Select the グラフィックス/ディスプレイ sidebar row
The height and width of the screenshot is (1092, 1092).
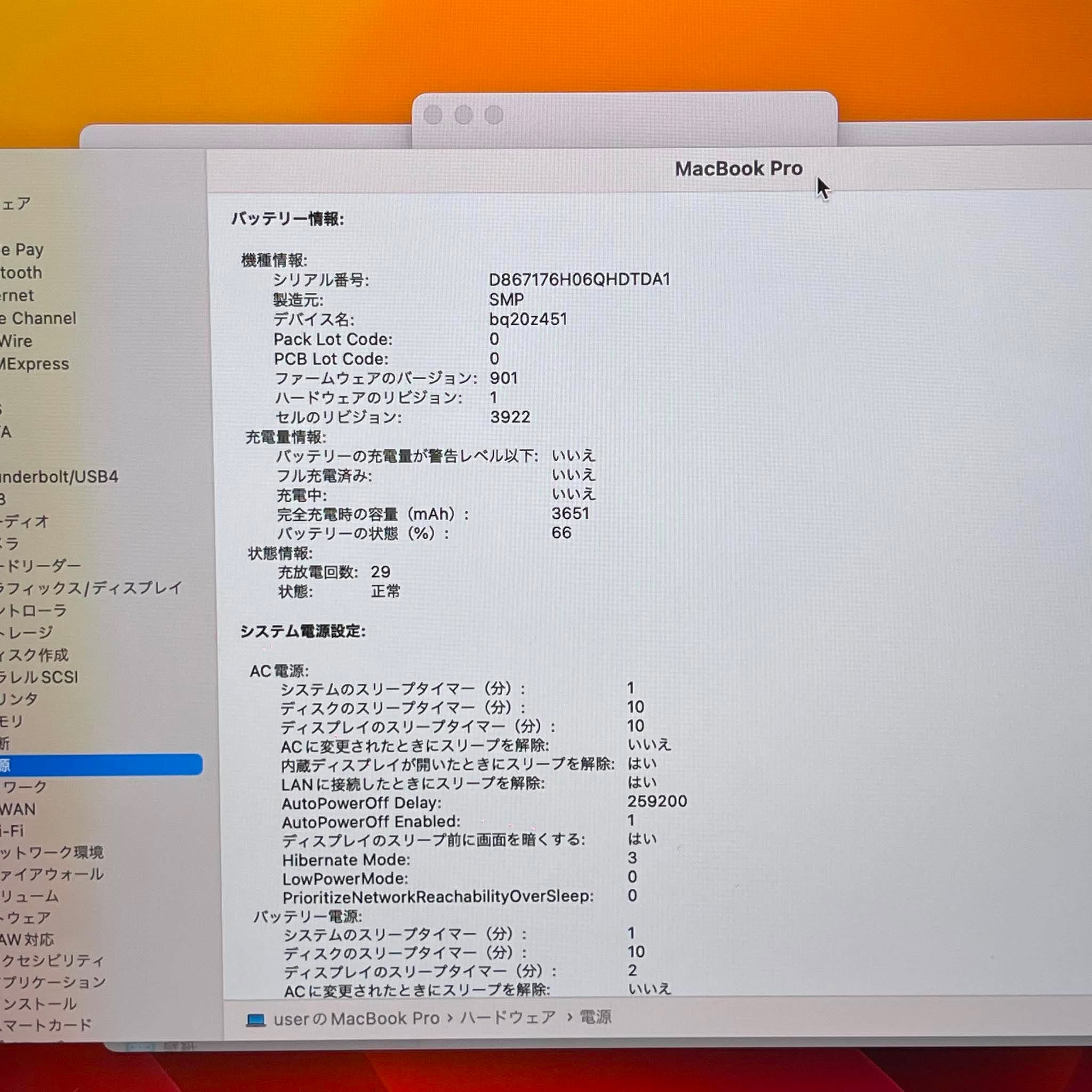91,588
